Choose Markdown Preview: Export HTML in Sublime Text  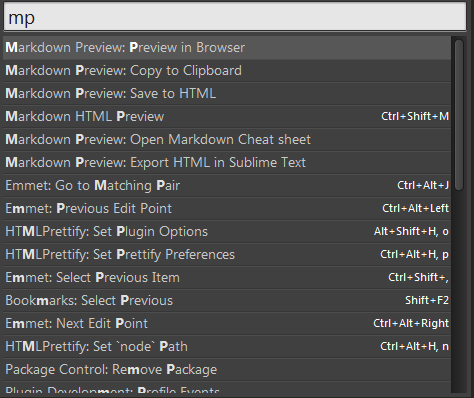(x=227, y=163)
